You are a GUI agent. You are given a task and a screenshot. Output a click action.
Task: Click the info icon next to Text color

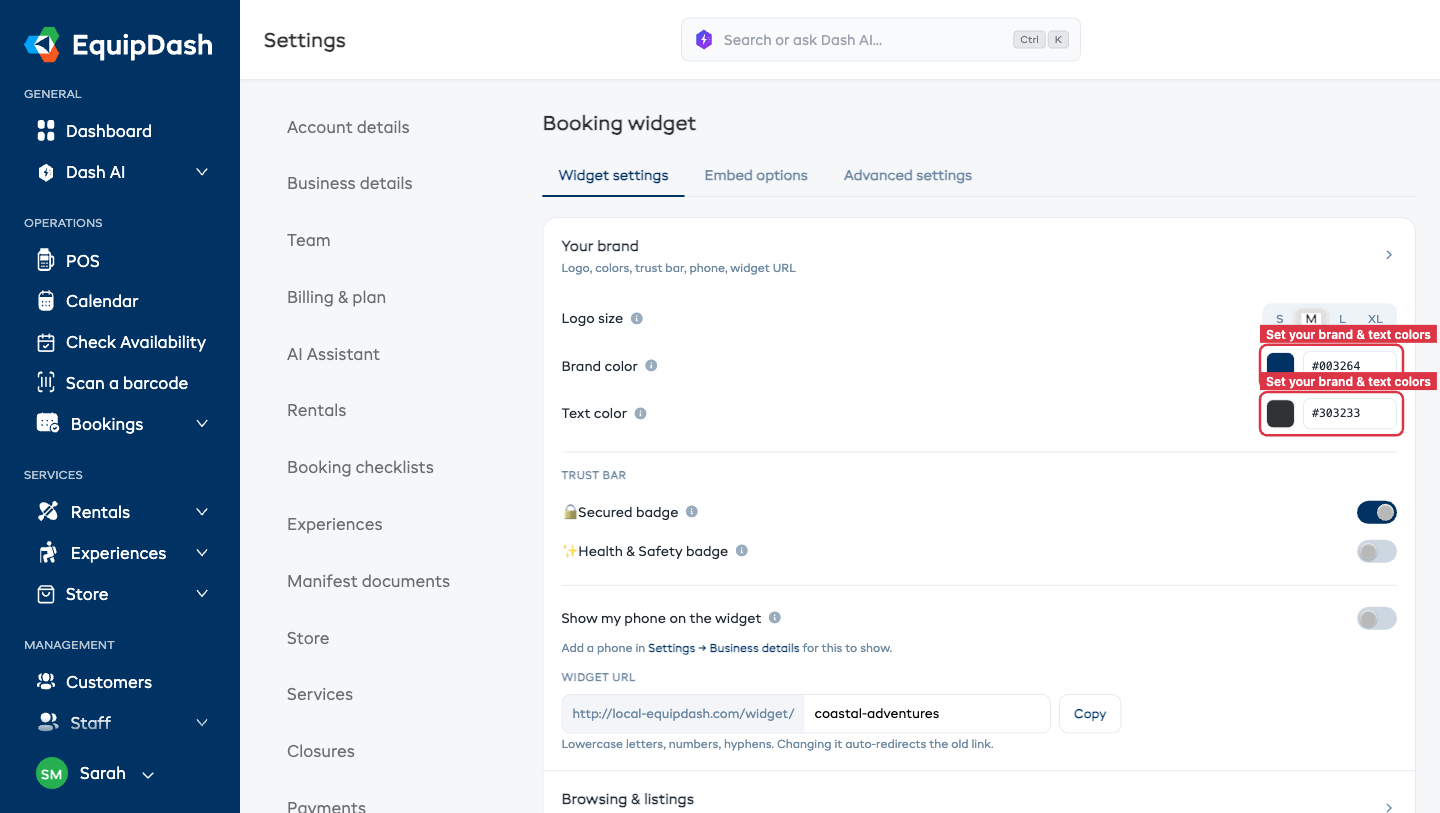pyautogui.click(x=641, y=413)
